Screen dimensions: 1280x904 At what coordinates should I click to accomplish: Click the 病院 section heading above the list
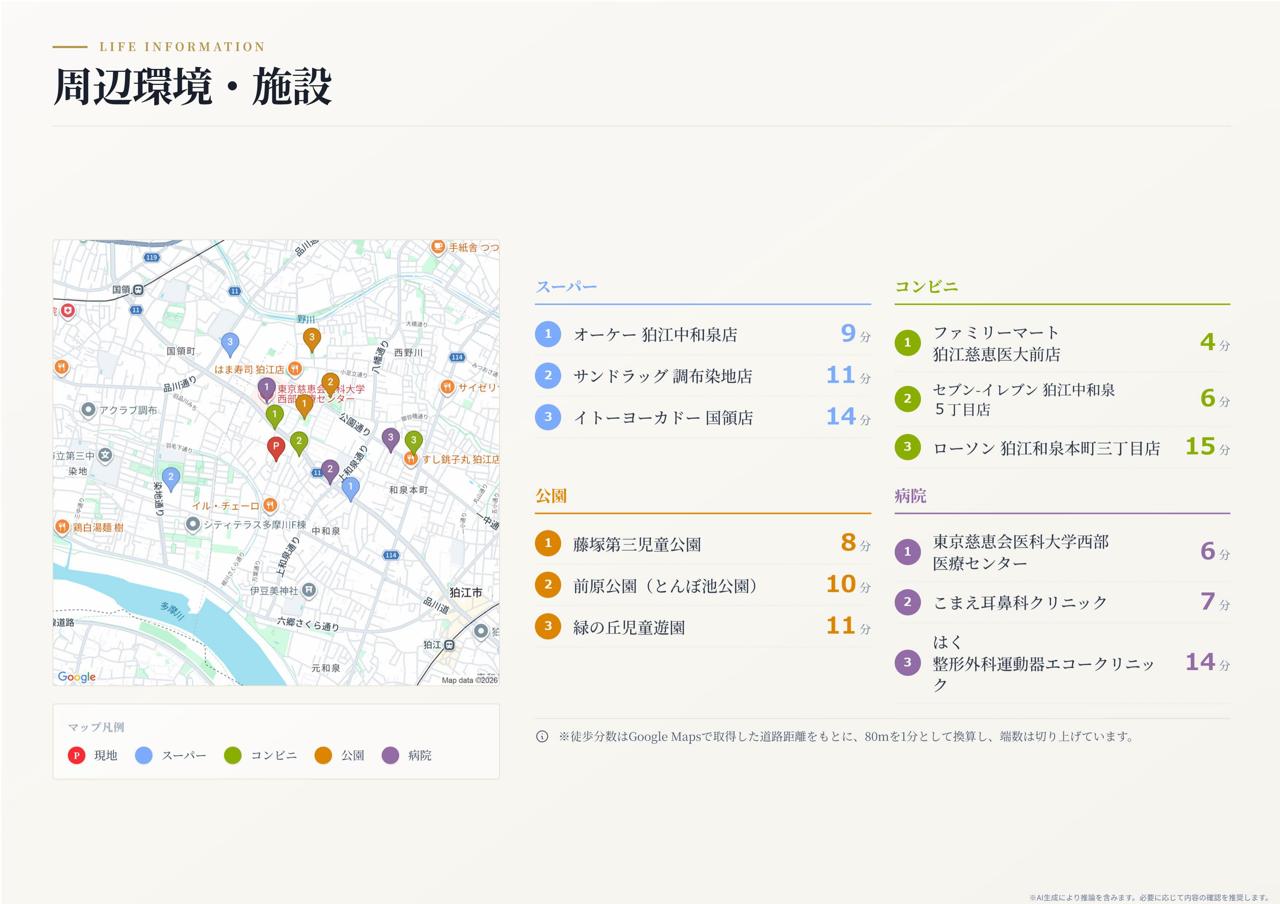[910, 496]
